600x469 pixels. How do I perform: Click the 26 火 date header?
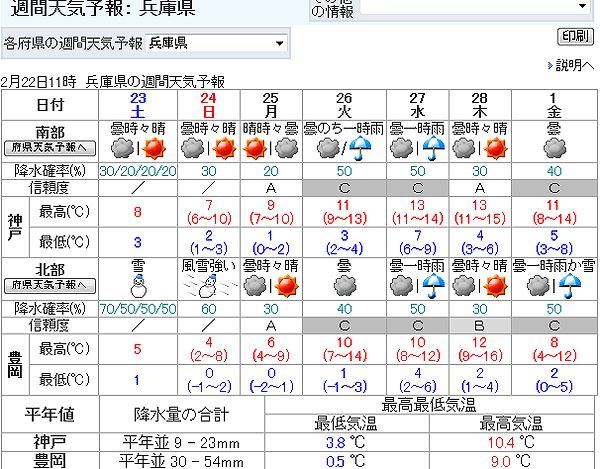point(344,105)
